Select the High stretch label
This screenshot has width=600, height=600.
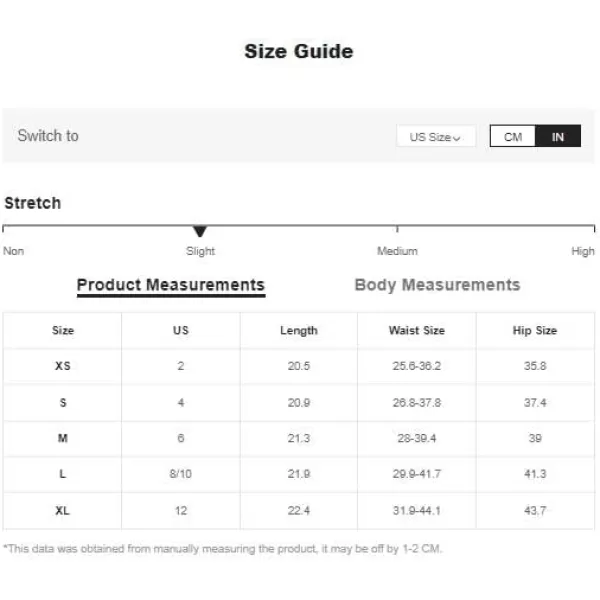point(582,251)
